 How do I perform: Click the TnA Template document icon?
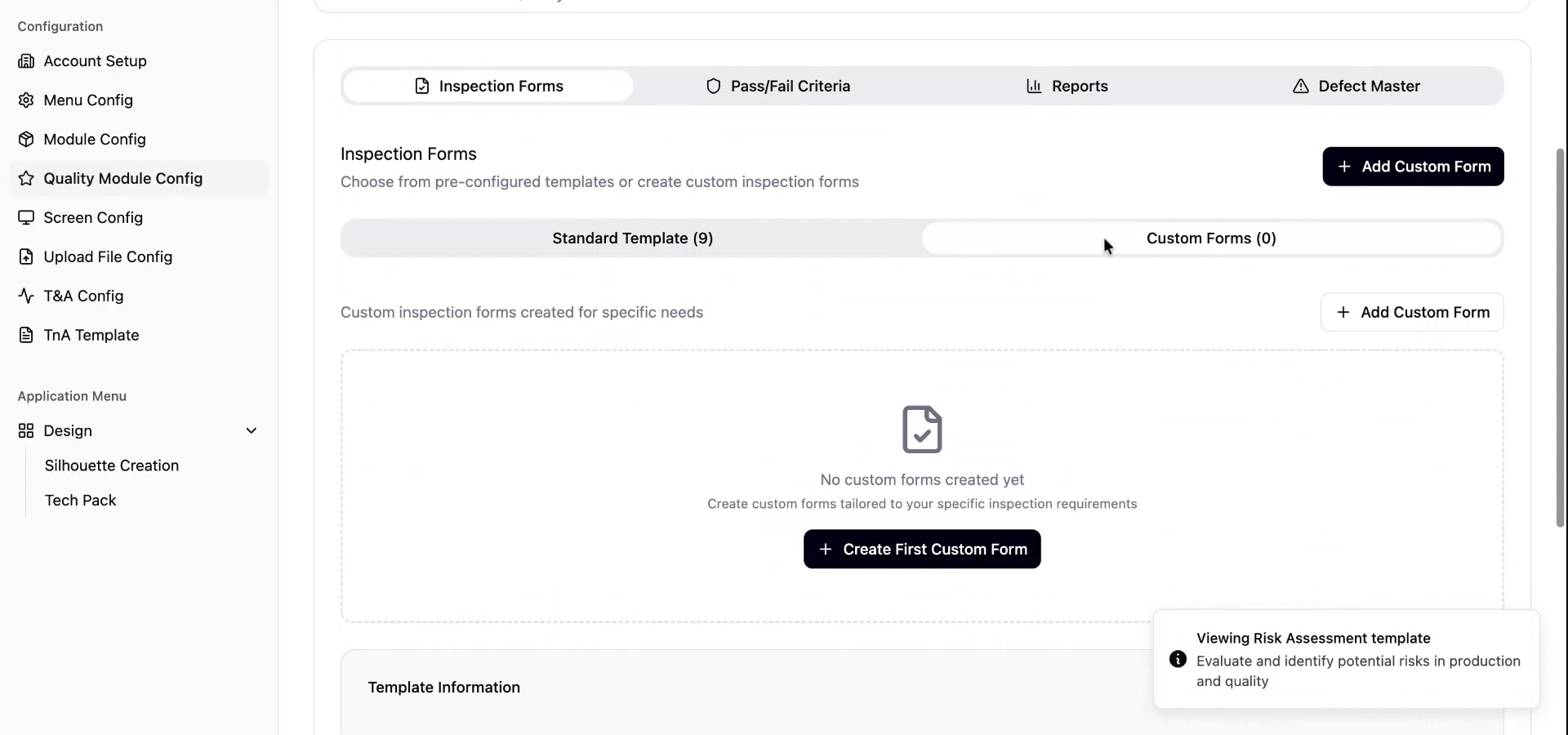[x=27, y=335]
